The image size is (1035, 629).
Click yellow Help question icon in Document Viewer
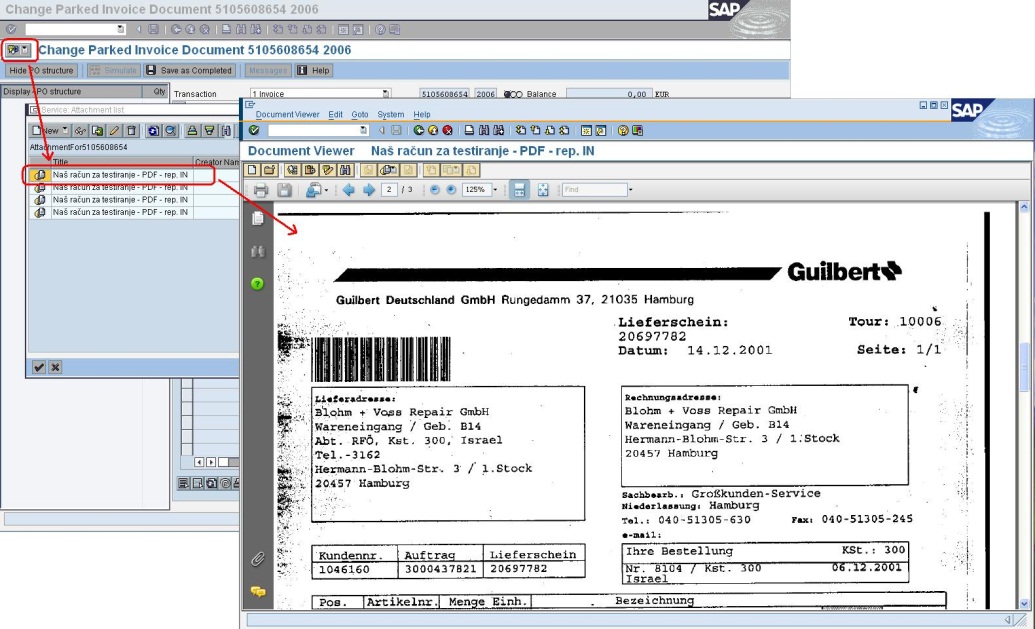[622, 131]
